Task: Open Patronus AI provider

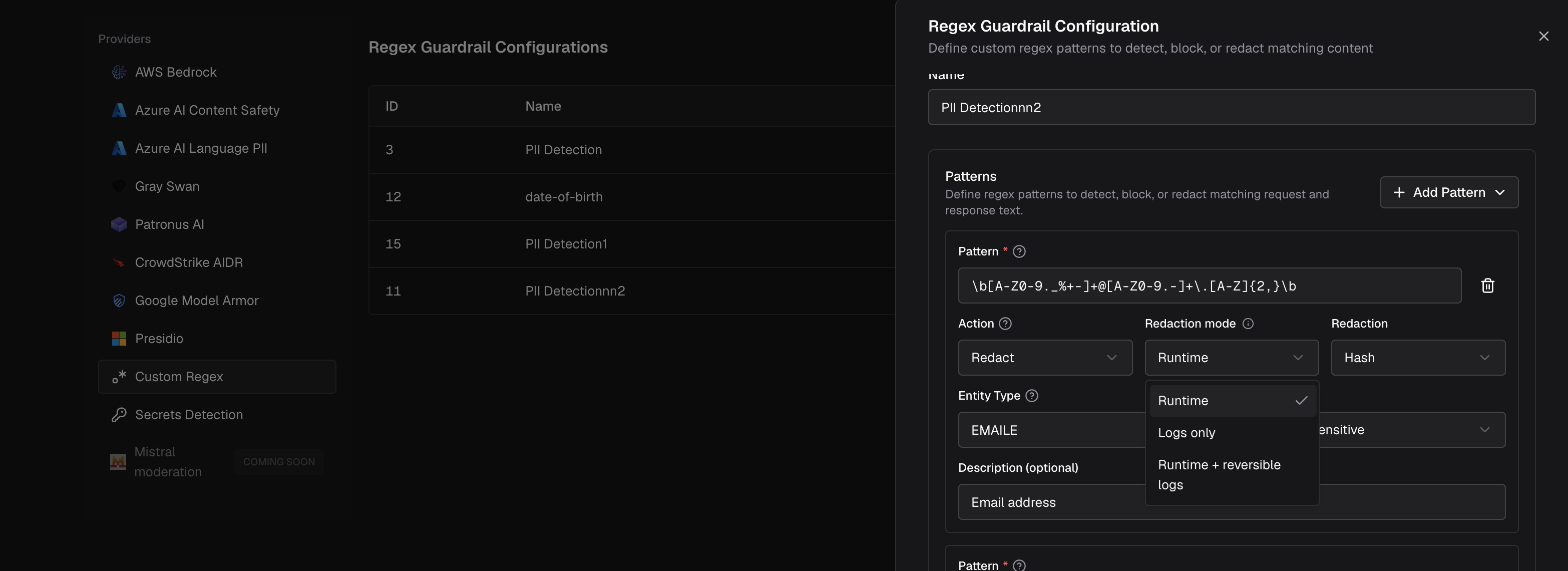Action: pyautogui.click(x=217, y=224)
